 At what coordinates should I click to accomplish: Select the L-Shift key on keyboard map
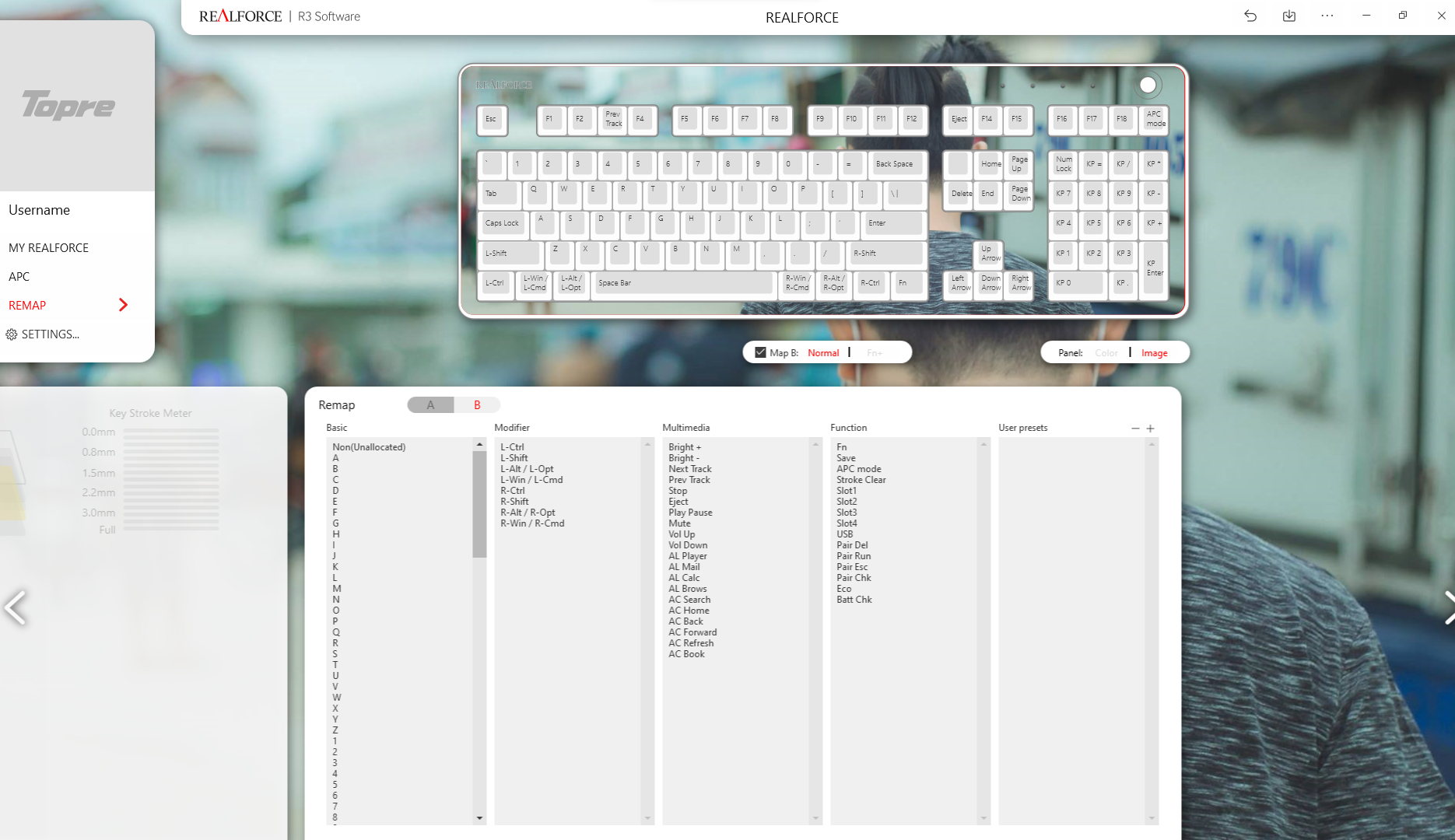click(x=511, y=254)
